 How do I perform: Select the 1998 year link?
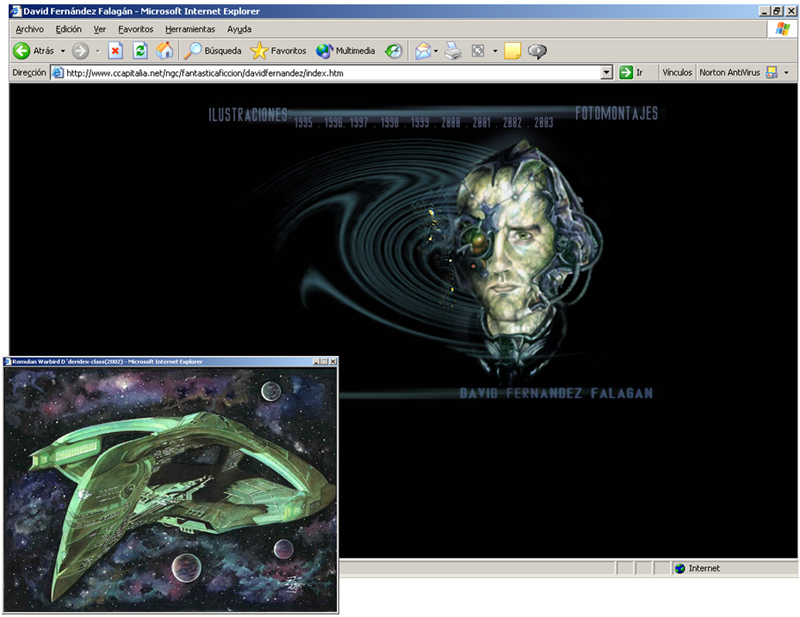pyautogui.click(x=389, y=122)
